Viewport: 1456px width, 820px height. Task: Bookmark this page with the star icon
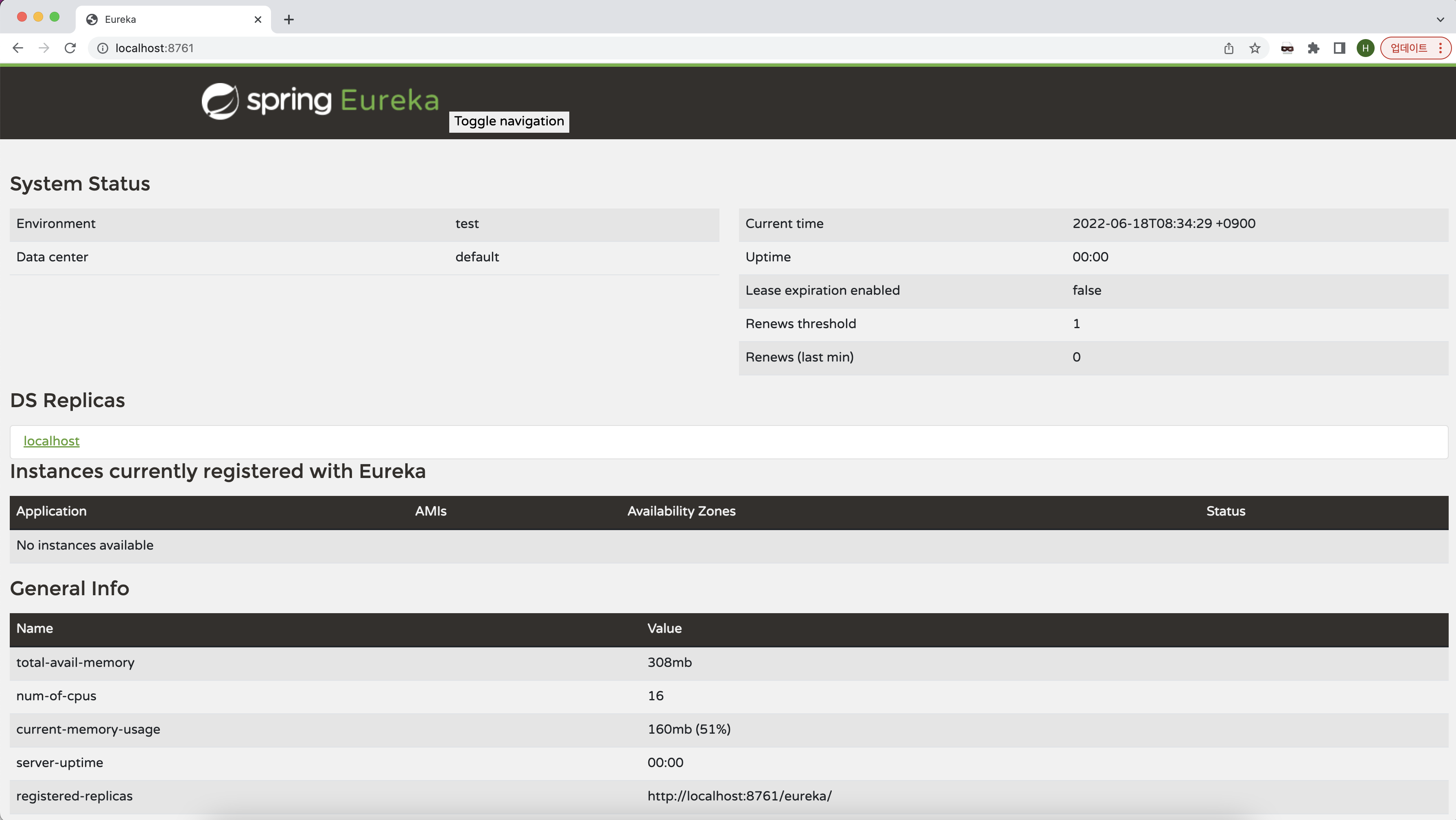pos(1255,48)
